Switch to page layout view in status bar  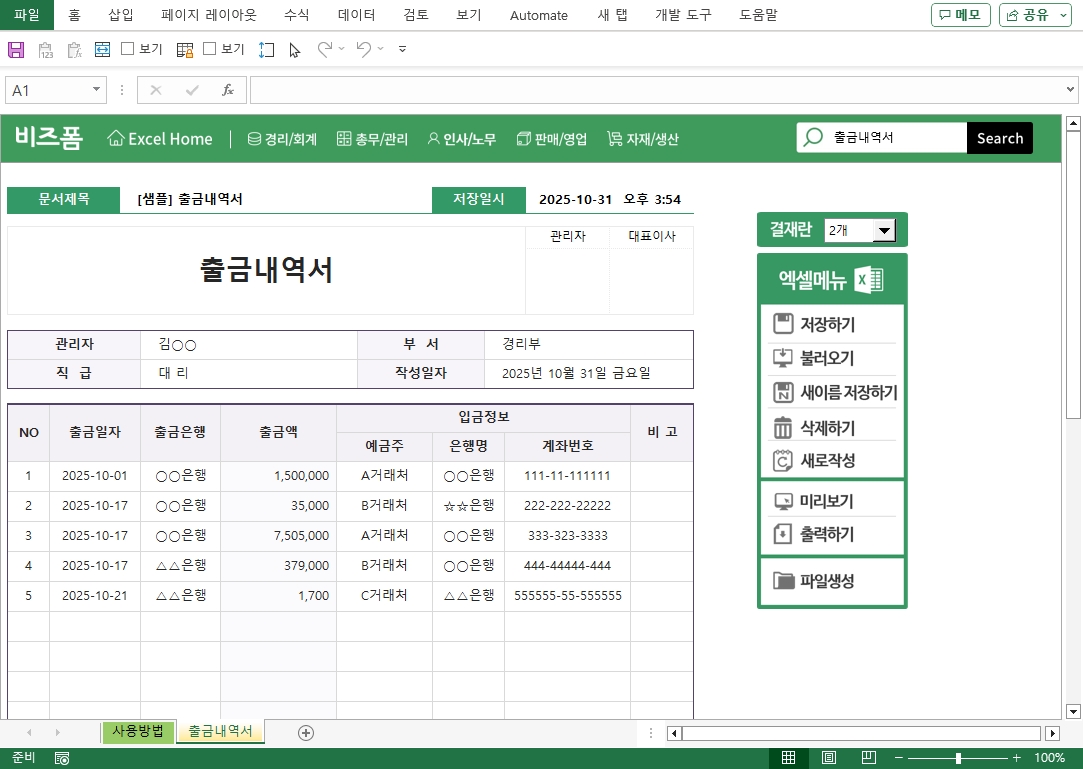(828, 758)
